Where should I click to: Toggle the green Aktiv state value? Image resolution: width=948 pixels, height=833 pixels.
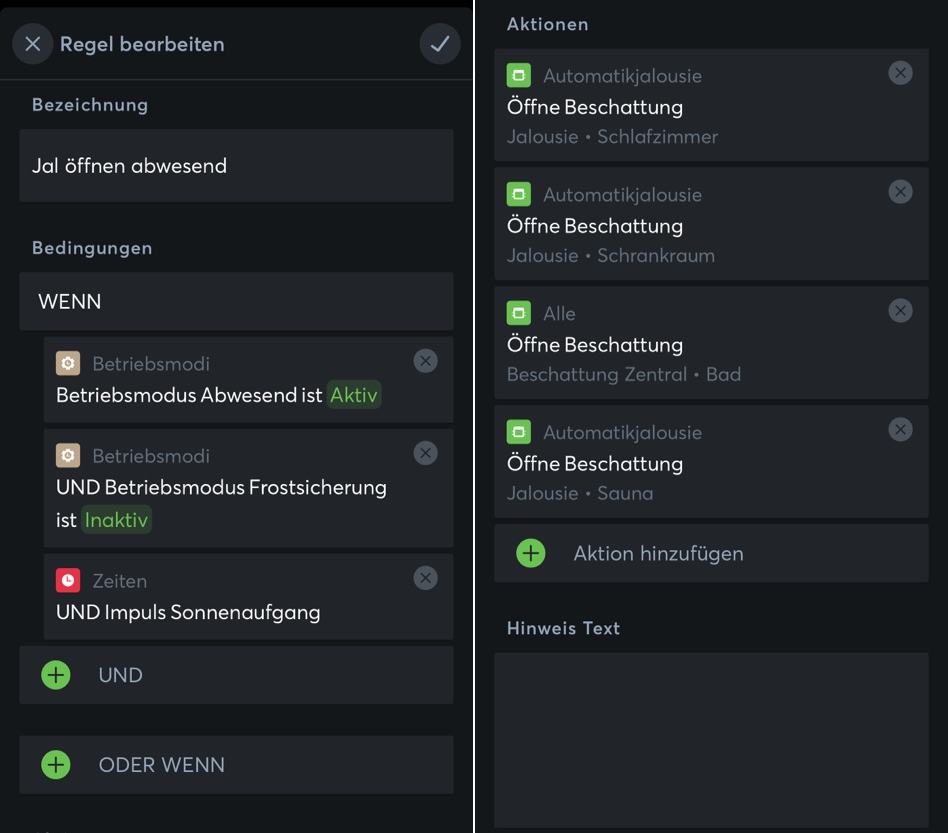(x=354, y=395)
